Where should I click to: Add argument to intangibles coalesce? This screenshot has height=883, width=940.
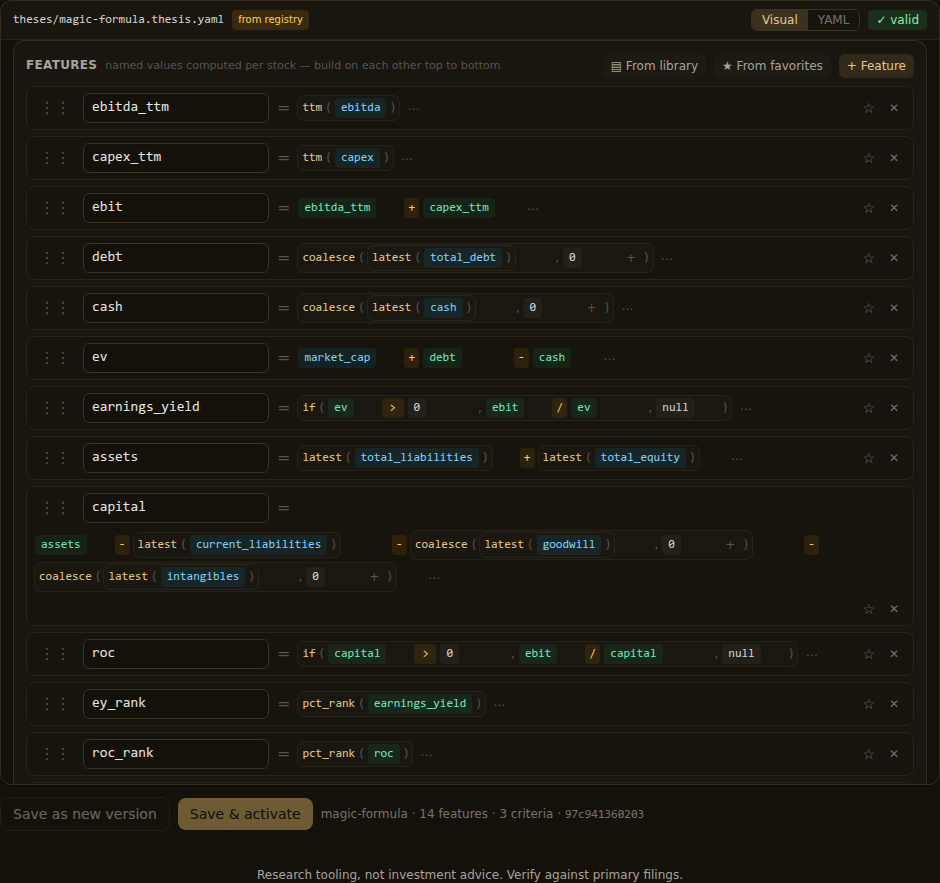(x=374, y=577)
